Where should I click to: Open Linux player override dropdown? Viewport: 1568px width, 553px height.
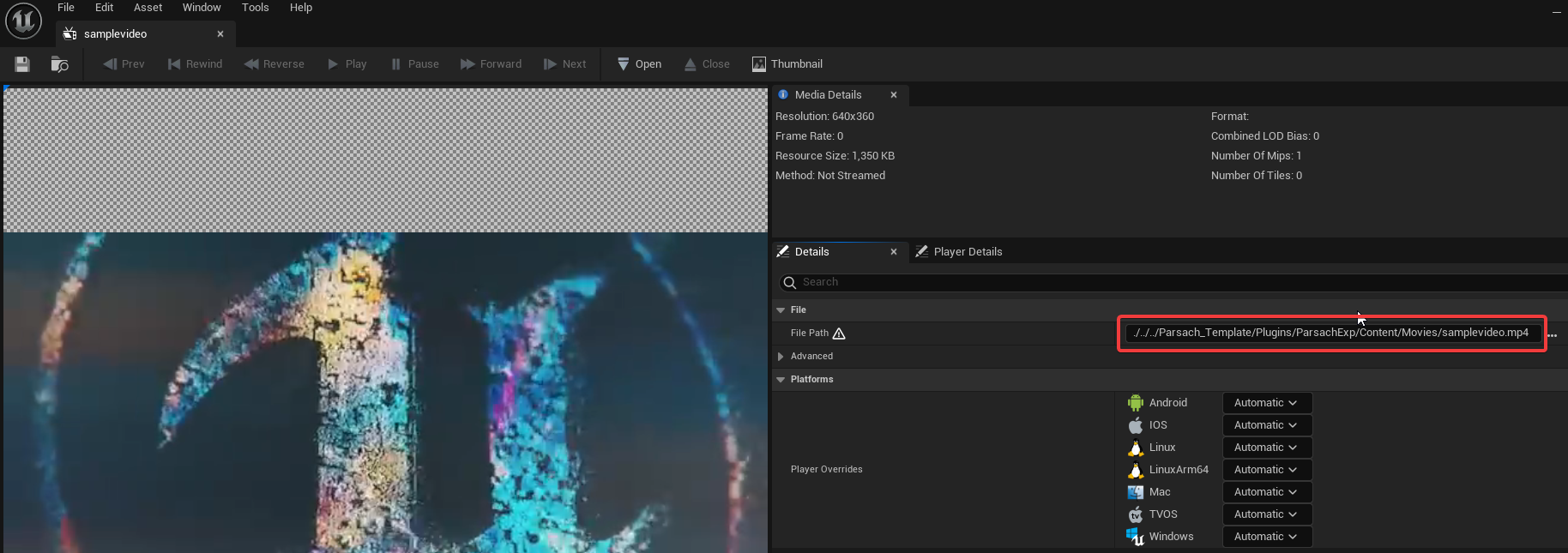pos(1267,448)
